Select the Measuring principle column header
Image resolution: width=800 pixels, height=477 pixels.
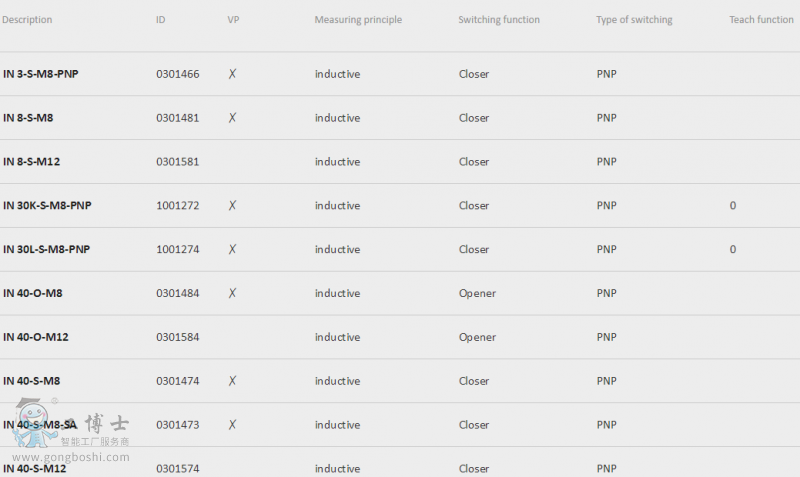pos(358,19)
